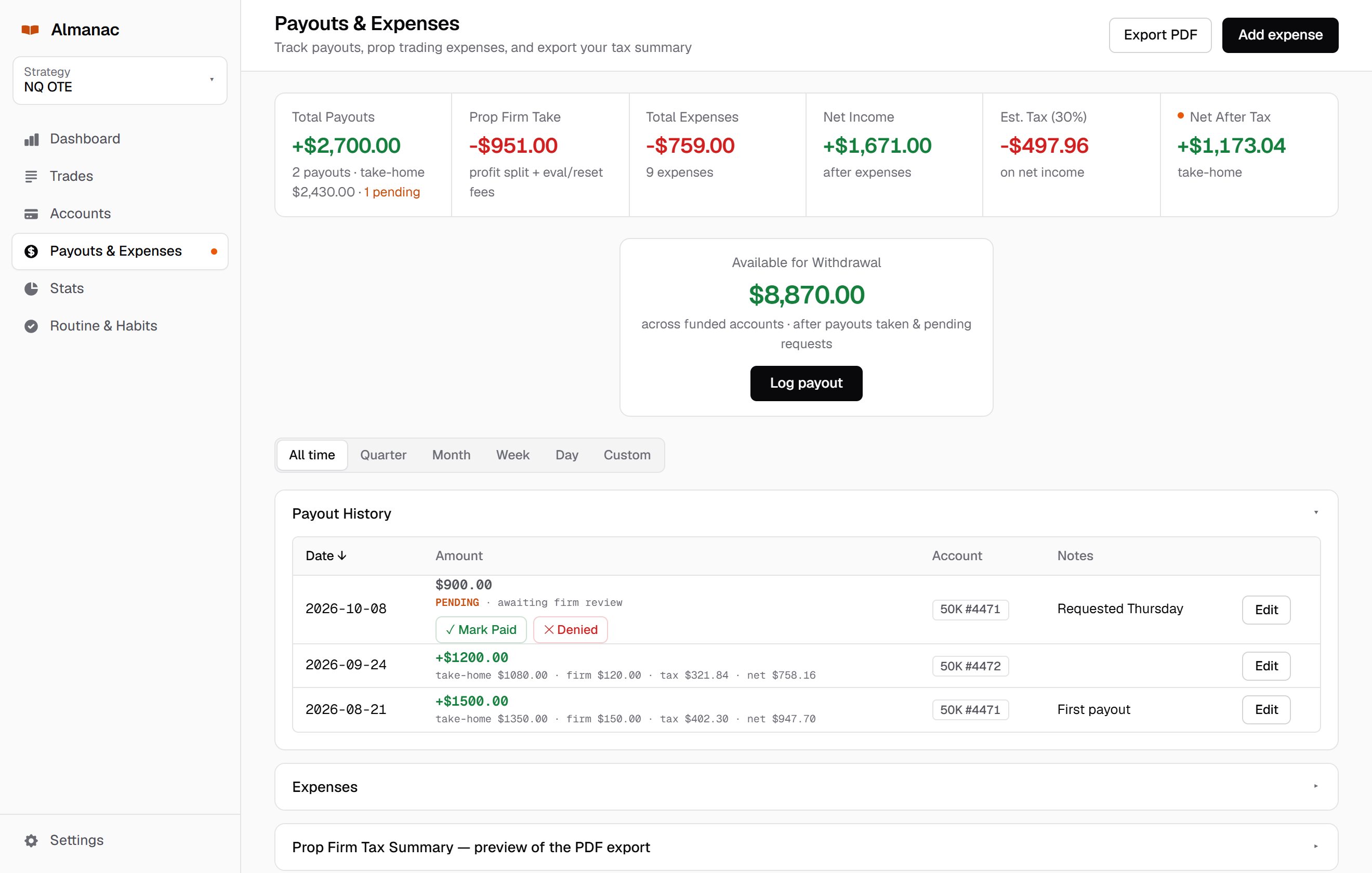The width and height of the screenshot is (1372, 873).
Task: Expand the Prop Firm Tax Summary preview
Action: pyautogui.click(x=1316, y=846)
